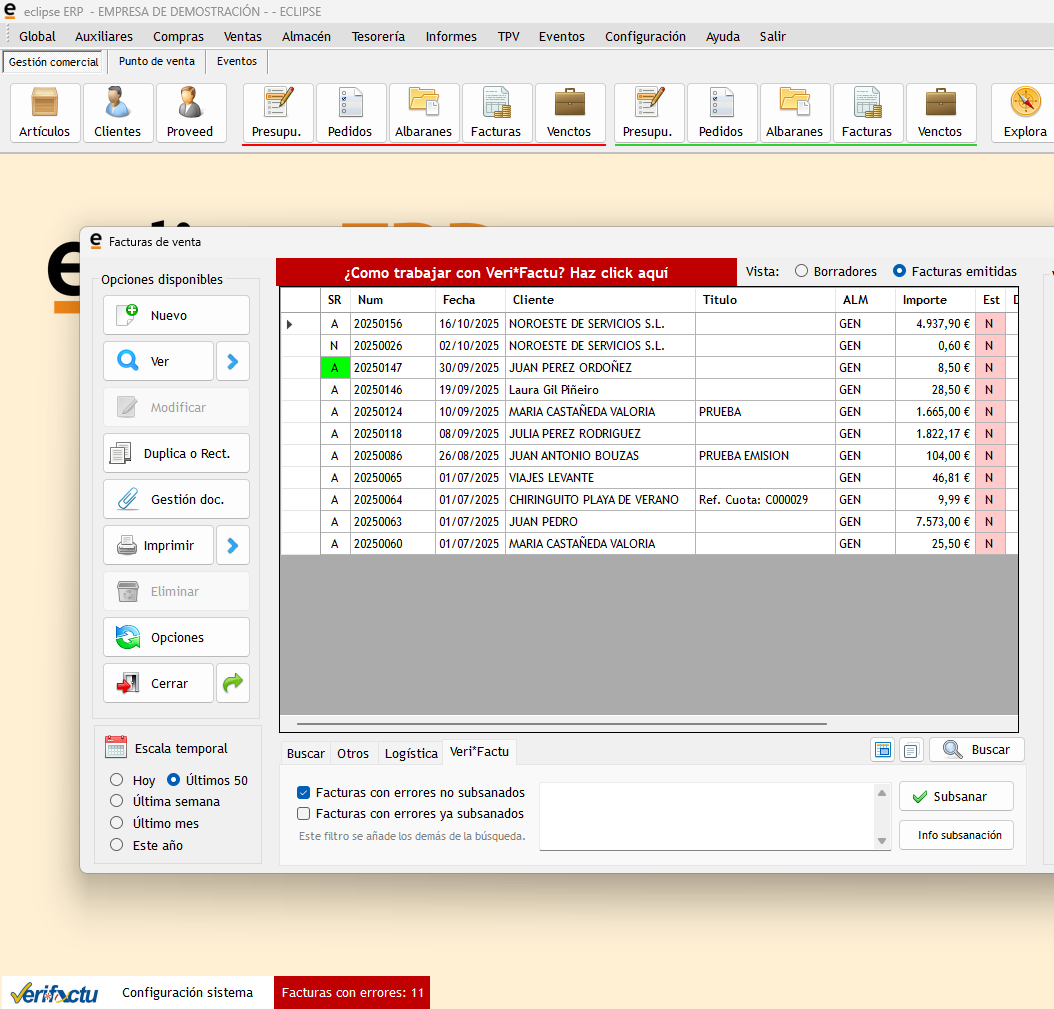The height and width of the screenshot is (1009, 1054).
Task: Select the Borradores view radio button
Action: click(802, 271)
